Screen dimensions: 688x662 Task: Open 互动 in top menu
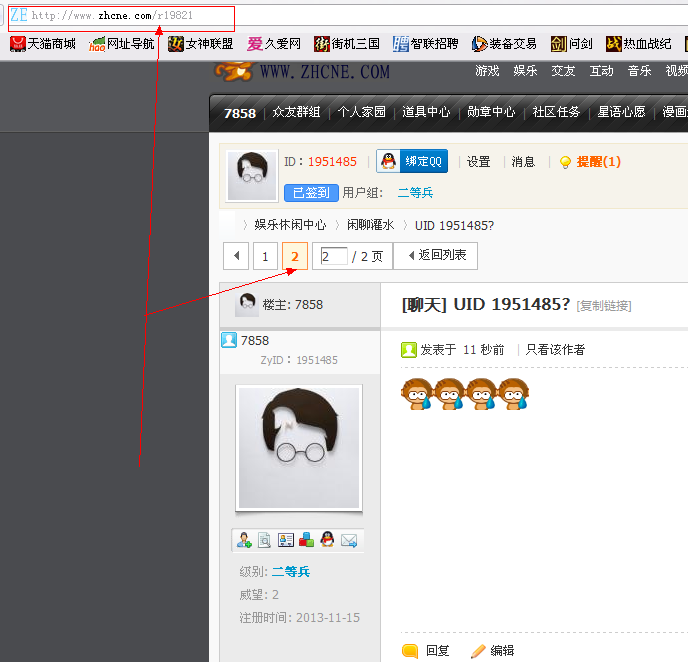601,71
